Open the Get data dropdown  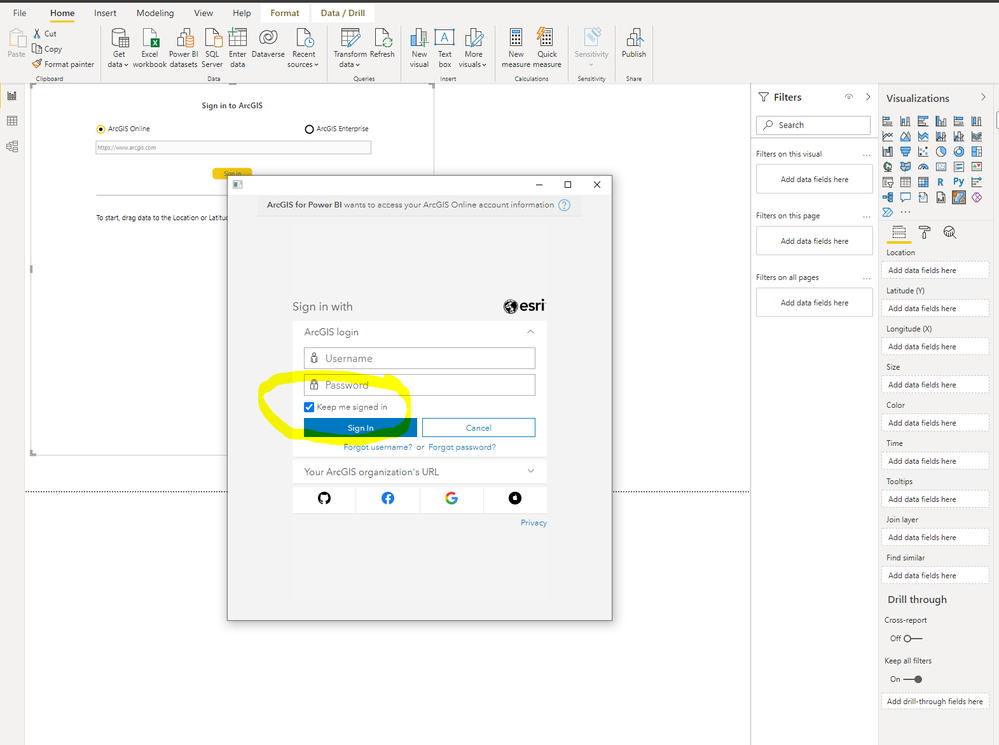point(119,46)
